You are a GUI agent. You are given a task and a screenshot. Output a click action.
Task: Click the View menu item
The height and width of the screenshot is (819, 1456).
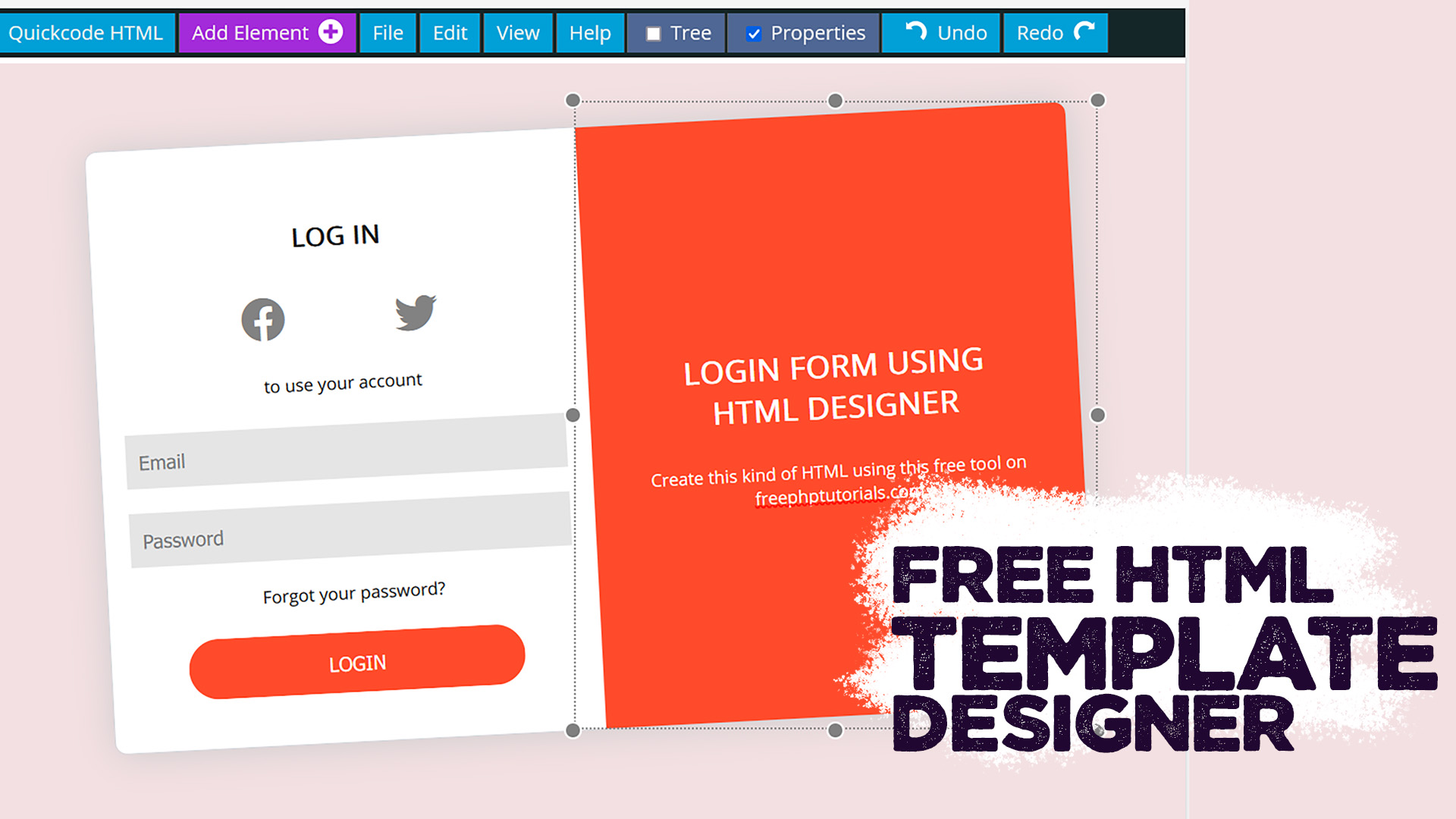click(x=518, y=32)
